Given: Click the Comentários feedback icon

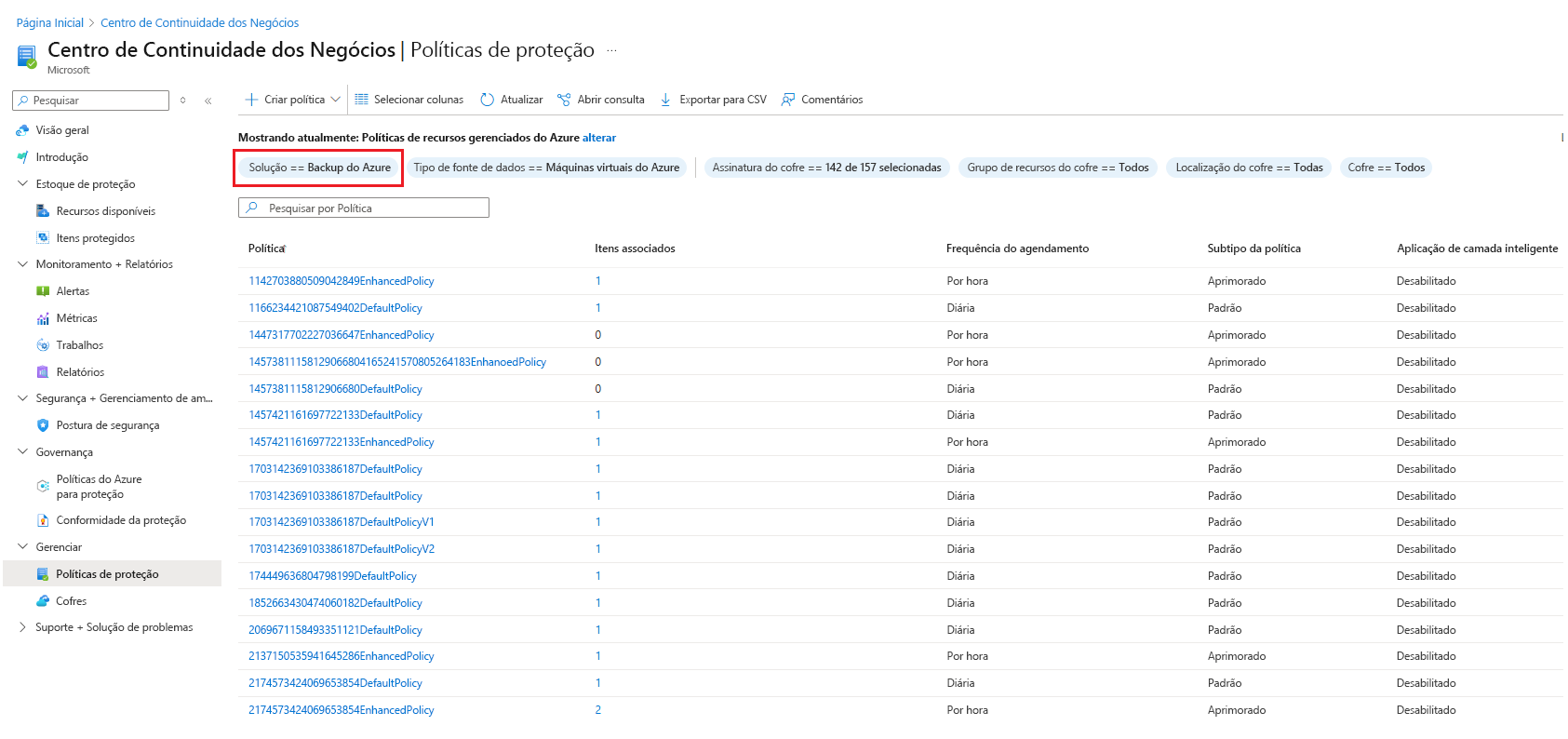Looking at the screenshot, I should [x=788, y=100].
